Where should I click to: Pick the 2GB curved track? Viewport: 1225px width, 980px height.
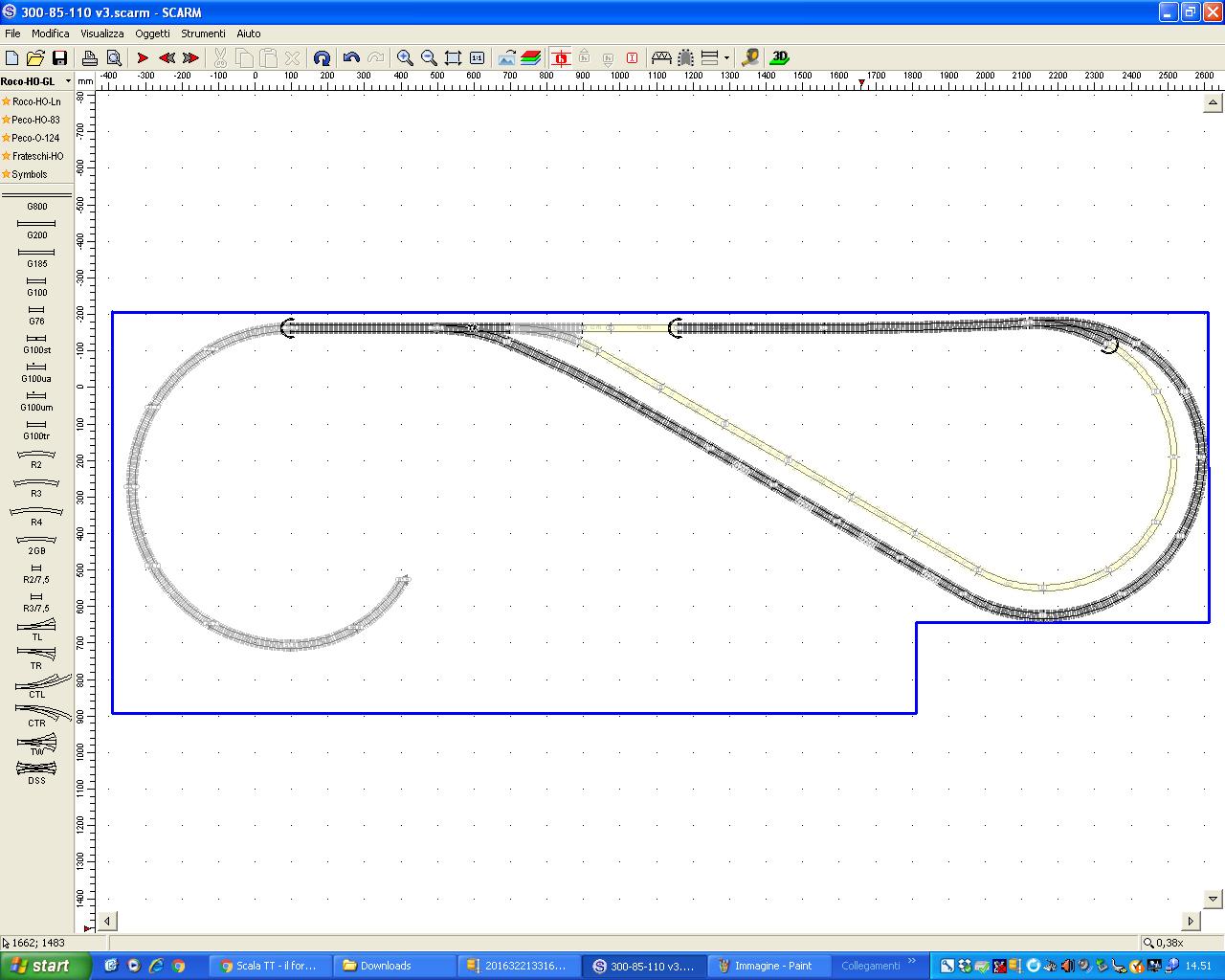pos(36,545)
